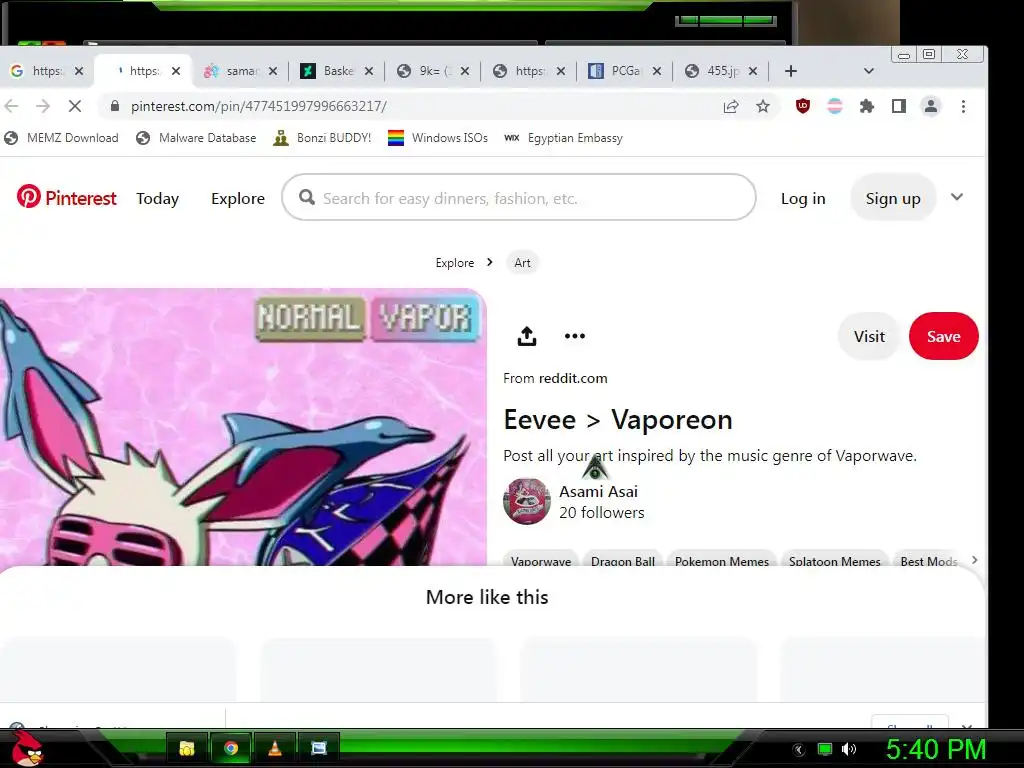Click the Eevee Vaporeon pin image
This screenshot has height=768, width=1024.
pyautogui.click(x=243, y=427)
